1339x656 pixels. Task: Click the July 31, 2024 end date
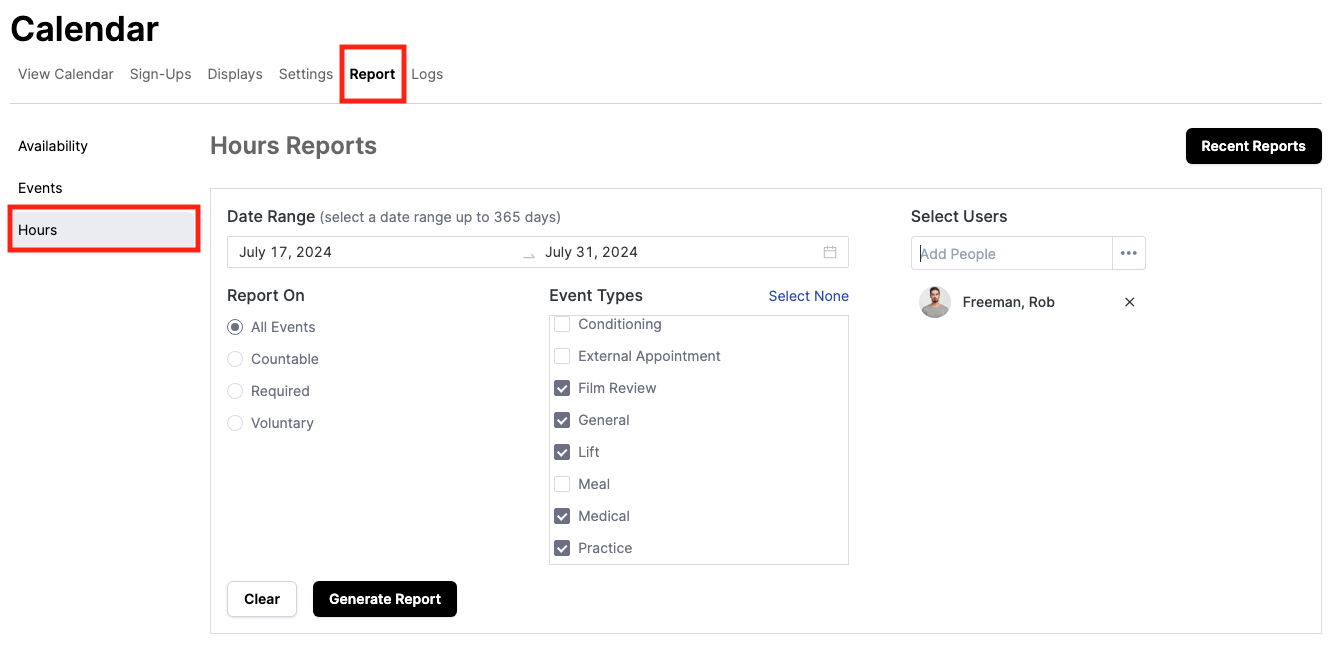tap(591, 252)
